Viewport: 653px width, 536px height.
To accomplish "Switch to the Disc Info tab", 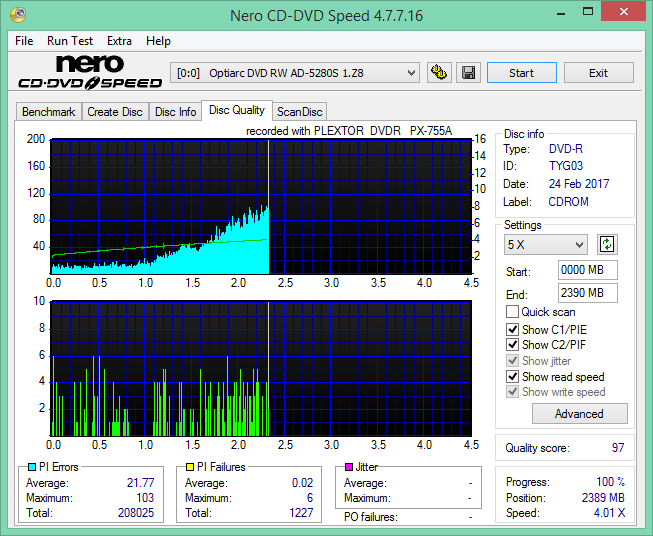I will click(175, 112).
